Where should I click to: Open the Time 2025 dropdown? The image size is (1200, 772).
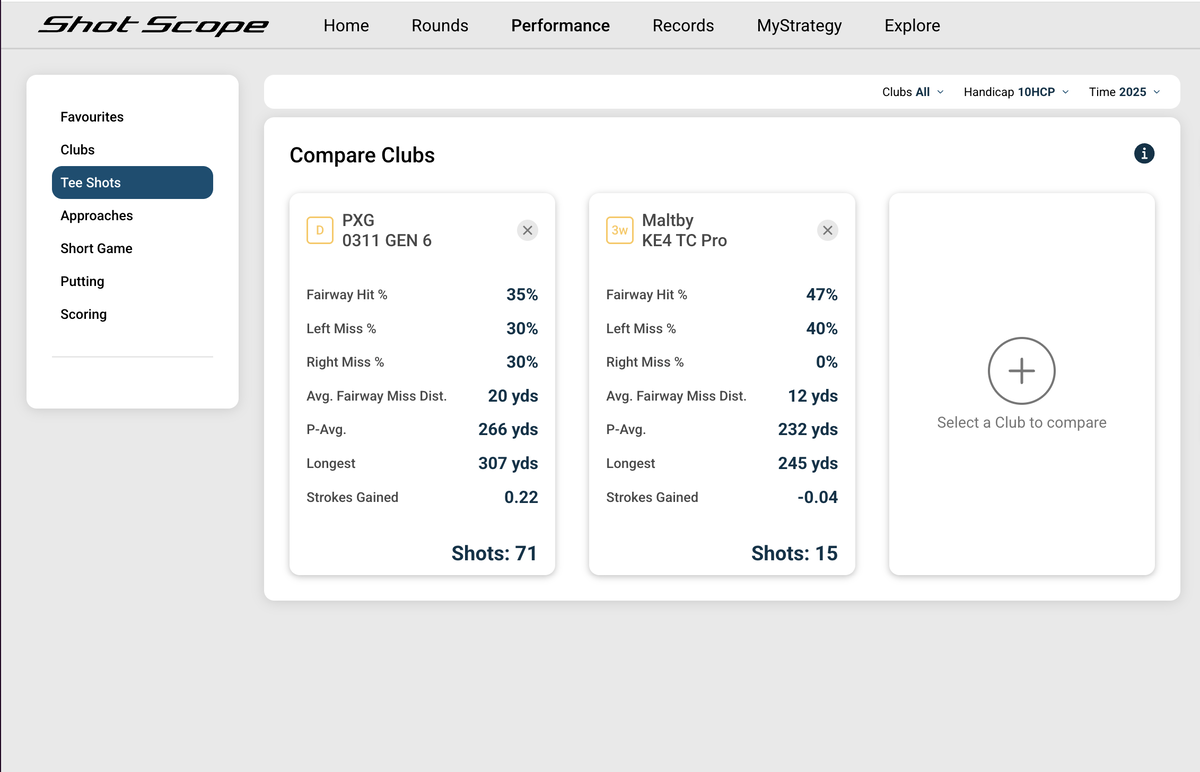[1125, 92]
